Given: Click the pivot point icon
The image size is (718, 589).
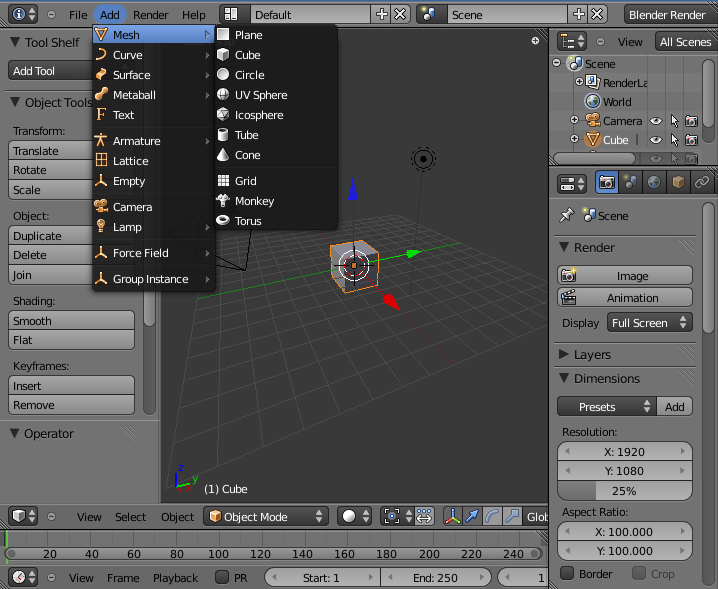Looking at the screenshot, I should [397, 516].
